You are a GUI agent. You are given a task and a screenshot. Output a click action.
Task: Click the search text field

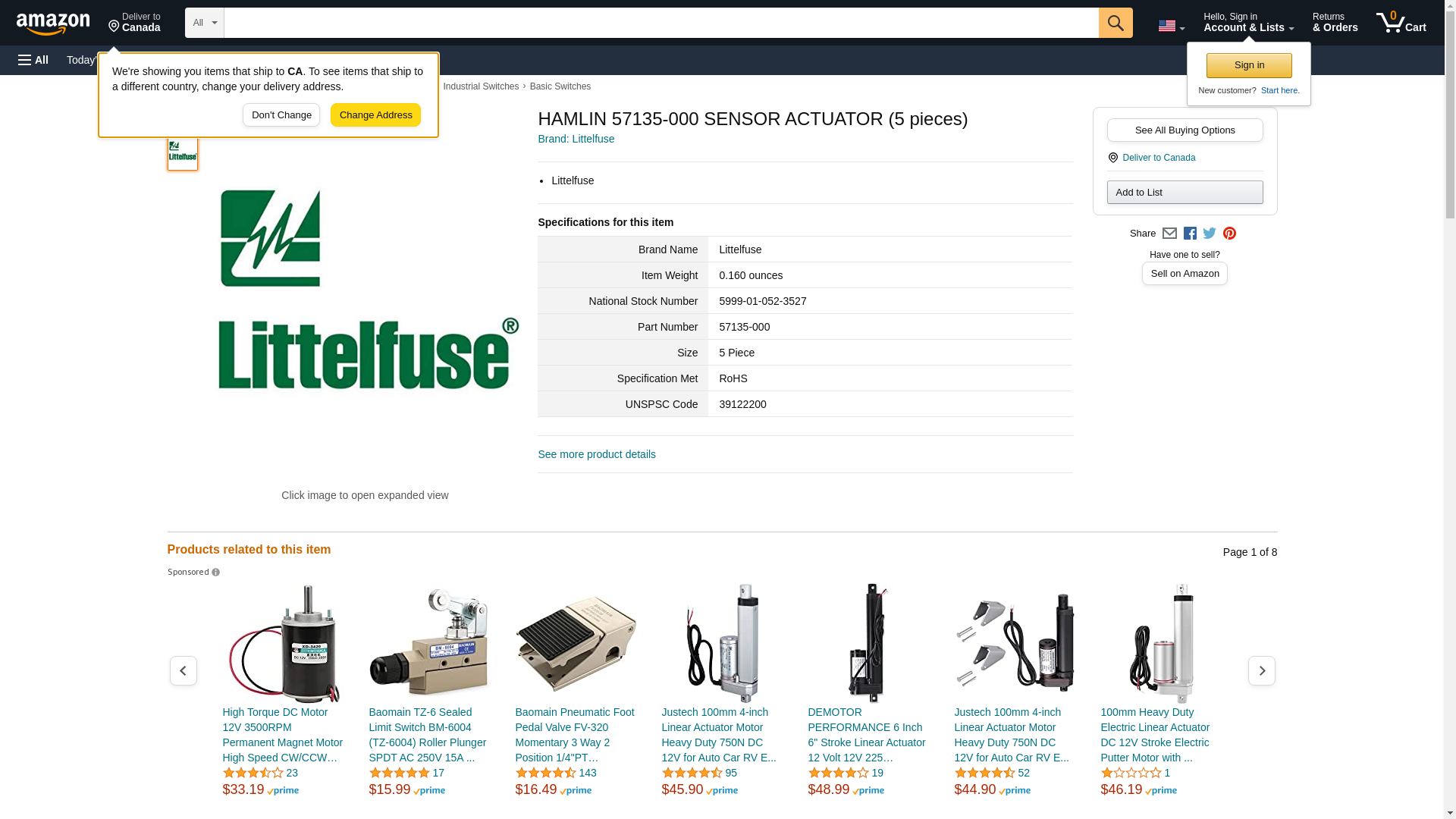(x=661, y=23)
